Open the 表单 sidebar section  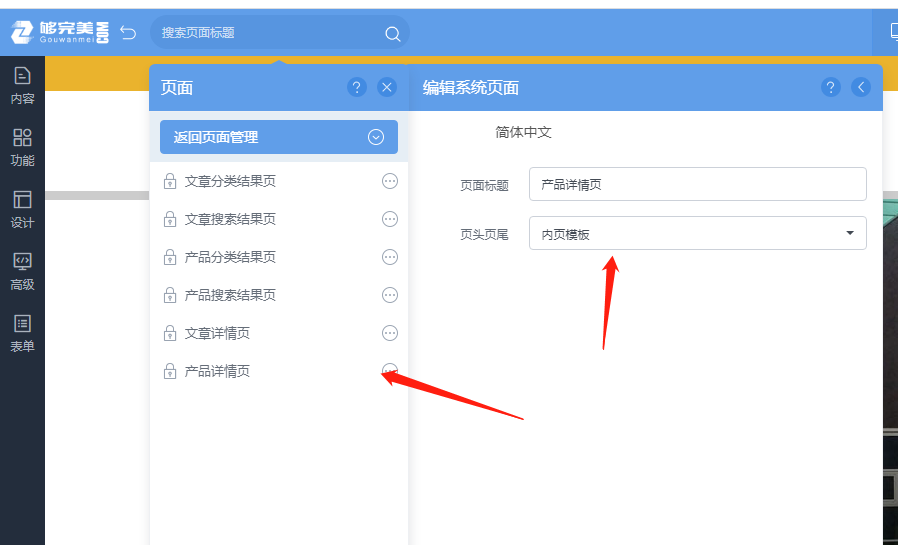[22, 333]
